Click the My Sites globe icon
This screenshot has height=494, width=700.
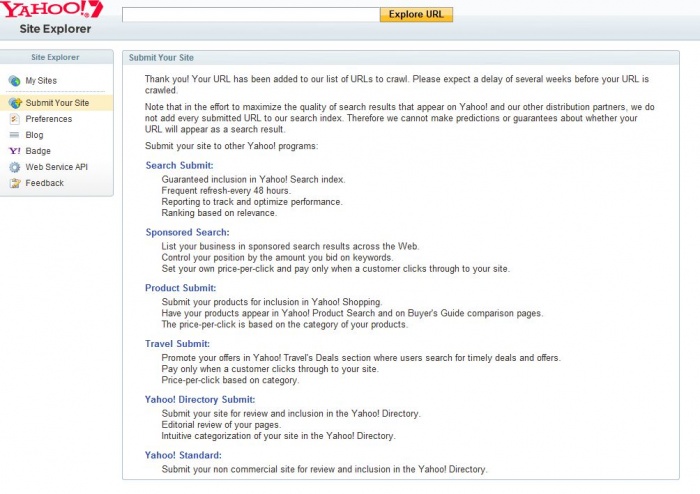coord(14,81)
